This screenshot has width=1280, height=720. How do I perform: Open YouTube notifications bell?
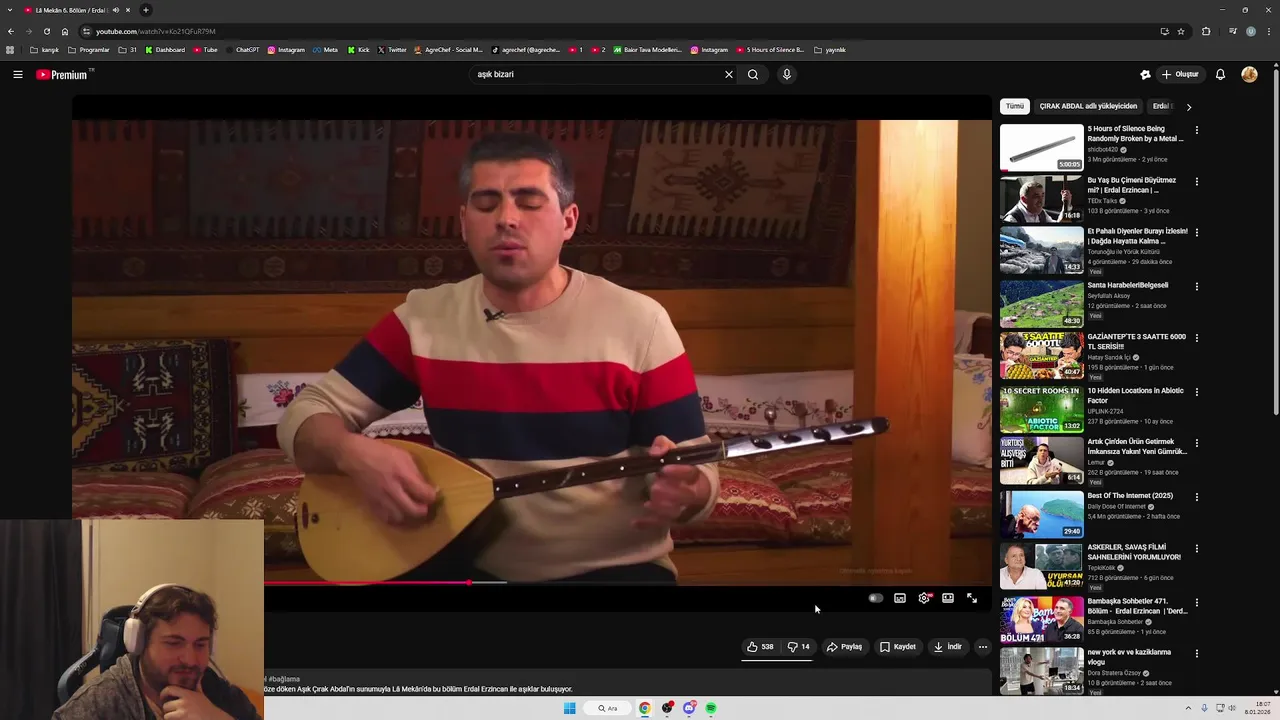tap(1220, 74)
